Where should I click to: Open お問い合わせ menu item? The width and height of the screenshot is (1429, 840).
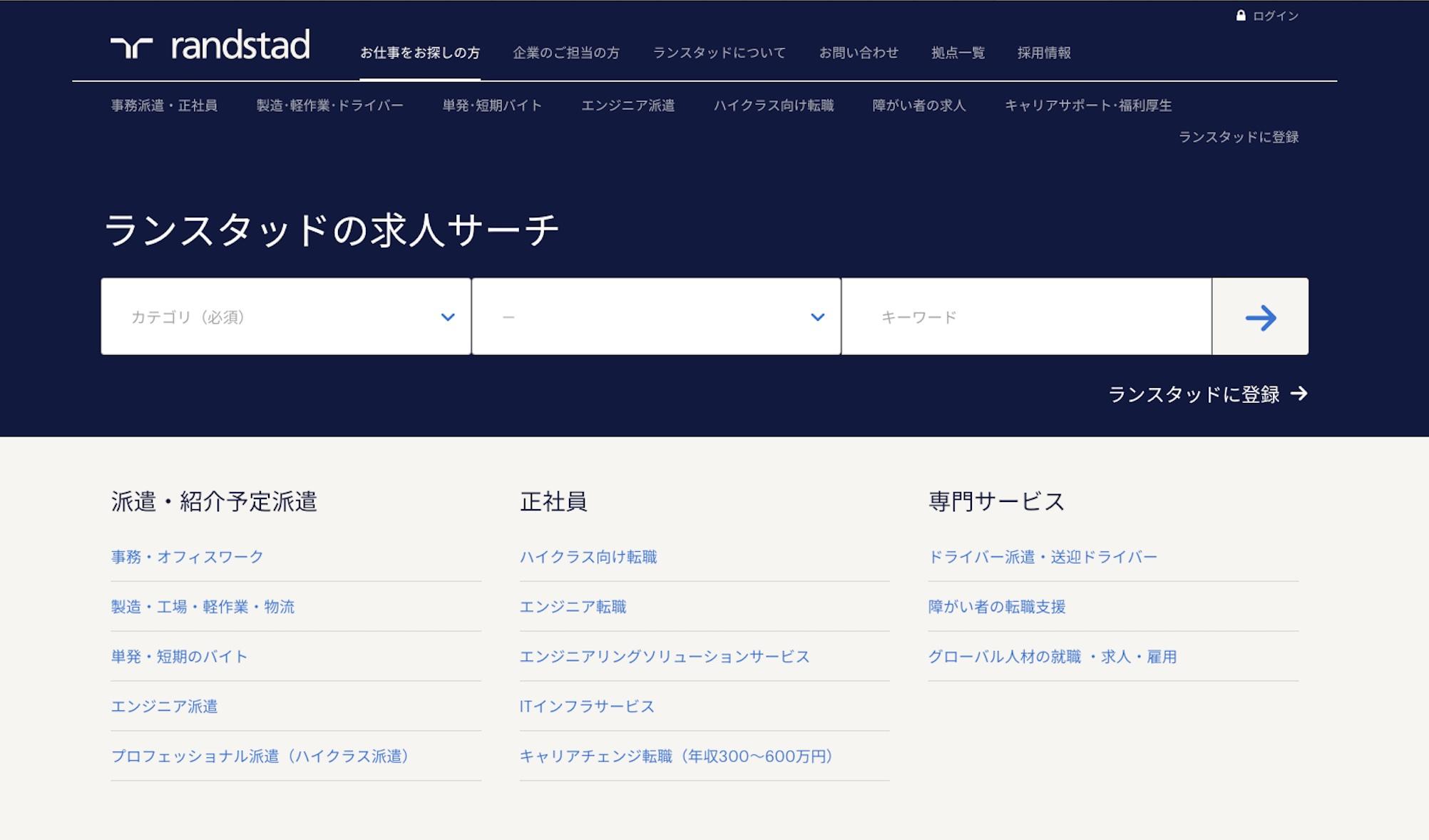click(859, 53)
